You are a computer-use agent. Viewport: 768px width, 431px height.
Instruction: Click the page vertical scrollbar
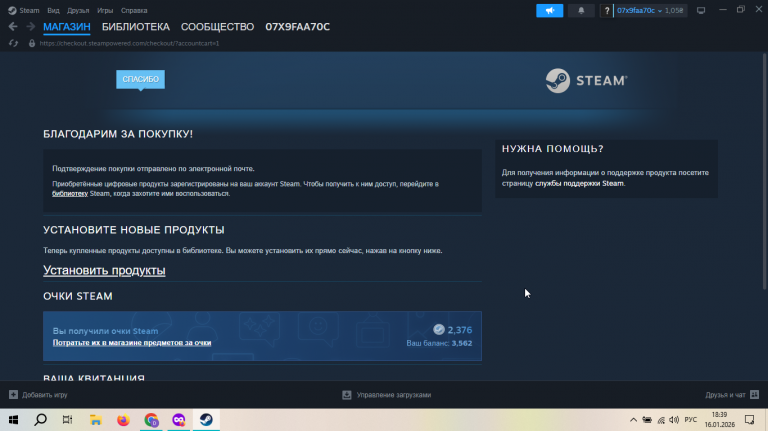click(765, 171)
